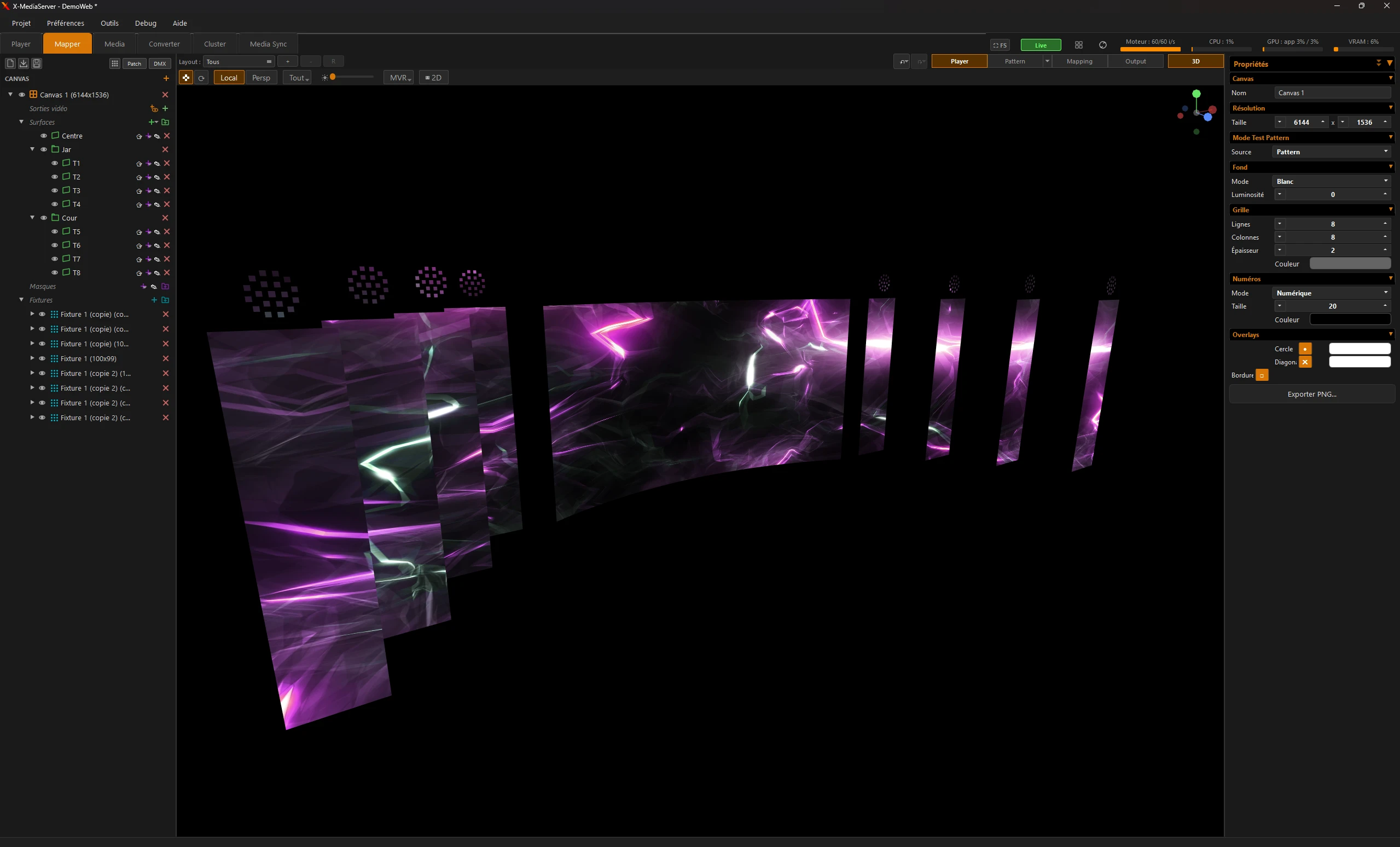The image size is (1400, 847).
Task: Delete surface T5 with its red X
Action: click(x=167, y=232)
